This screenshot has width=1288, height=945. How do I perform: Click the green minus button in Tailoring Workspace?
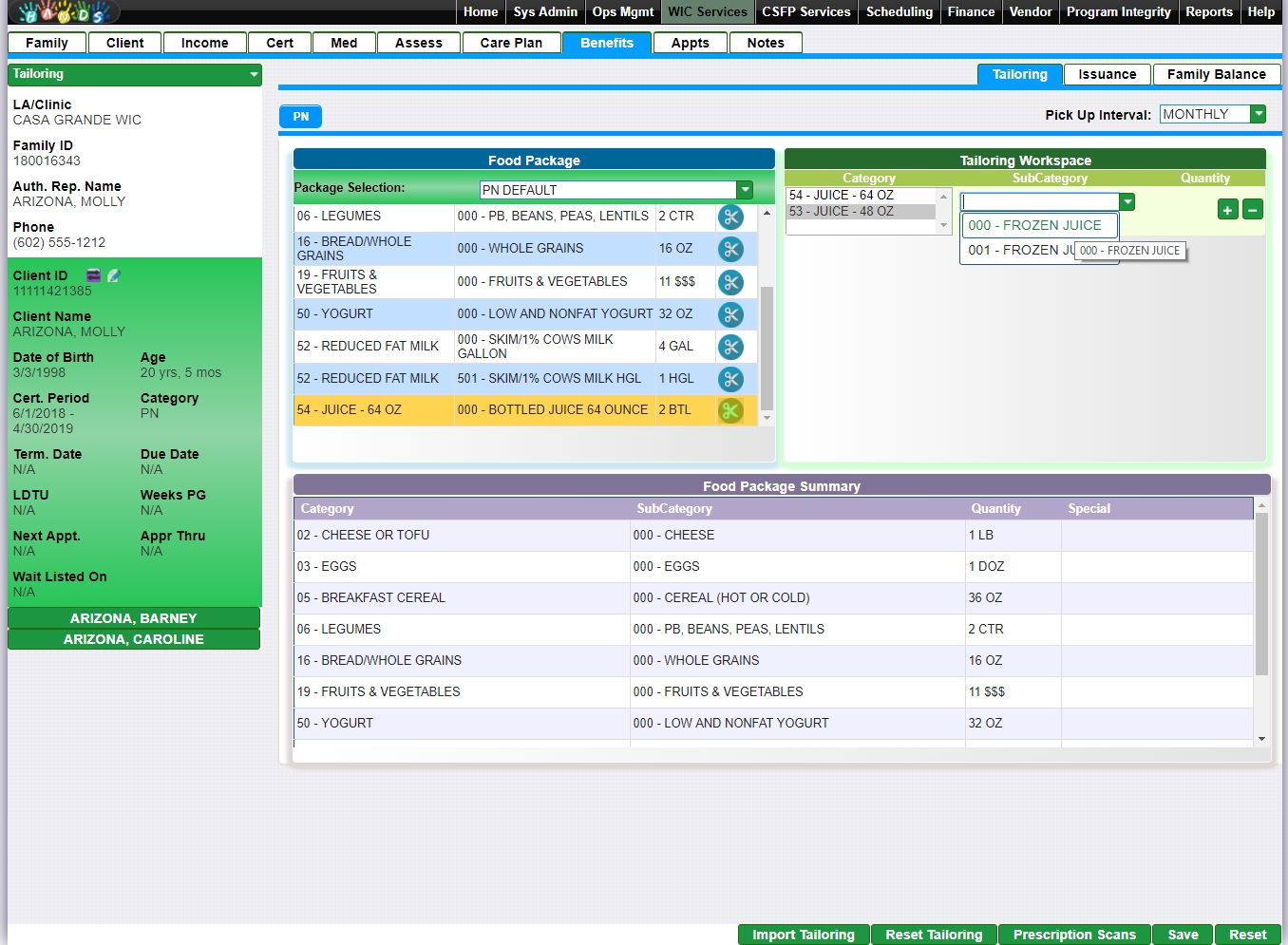tap(1253, 210)
